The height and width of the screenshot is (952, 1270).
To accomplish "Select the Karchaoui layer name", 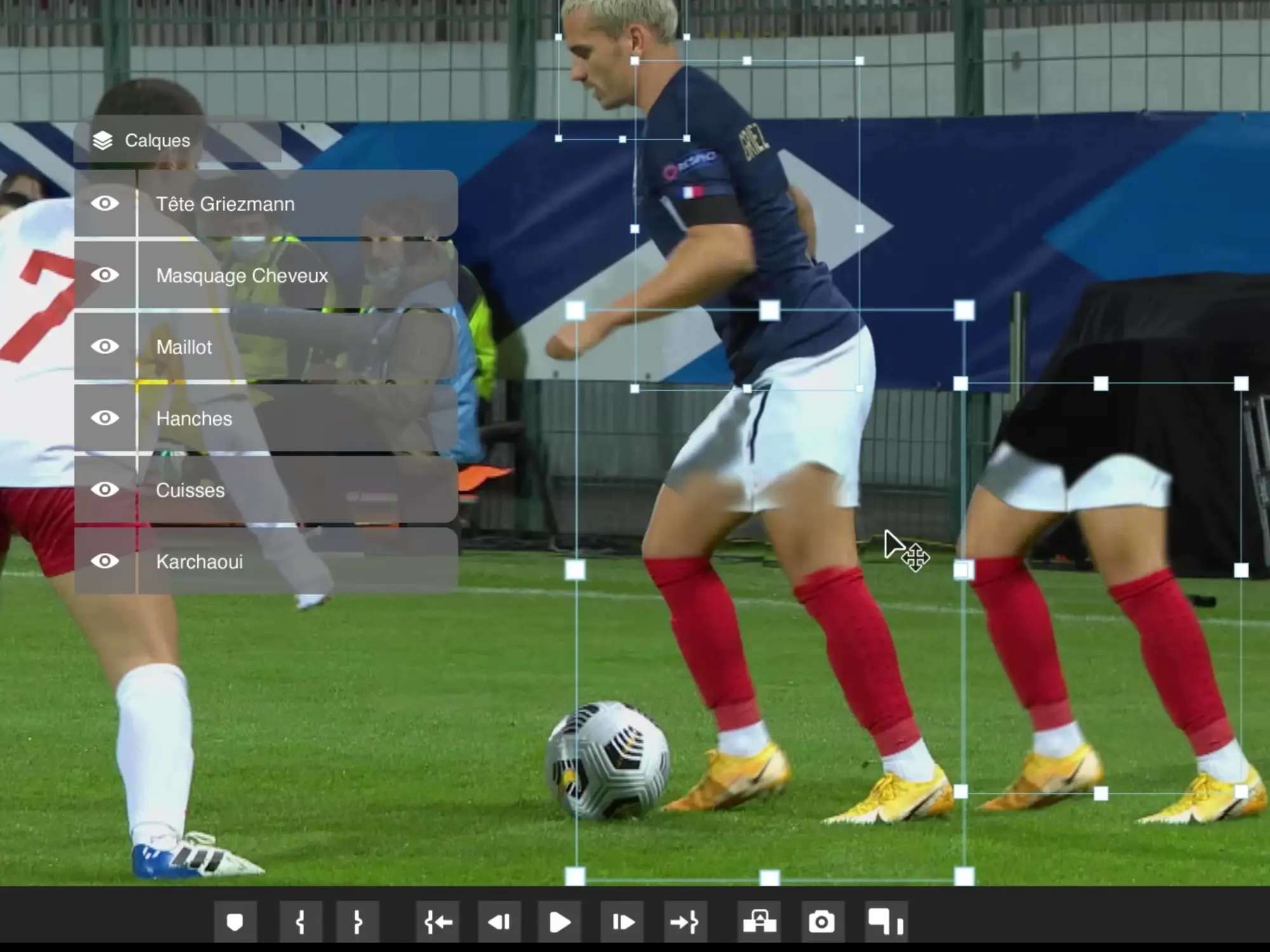I will point(199,562).
